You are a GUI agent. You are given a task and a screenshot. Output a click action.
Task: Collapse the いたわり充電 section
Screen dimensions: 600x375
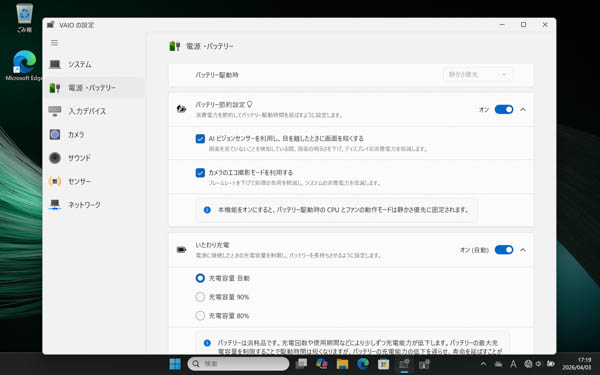coord(523,250)
